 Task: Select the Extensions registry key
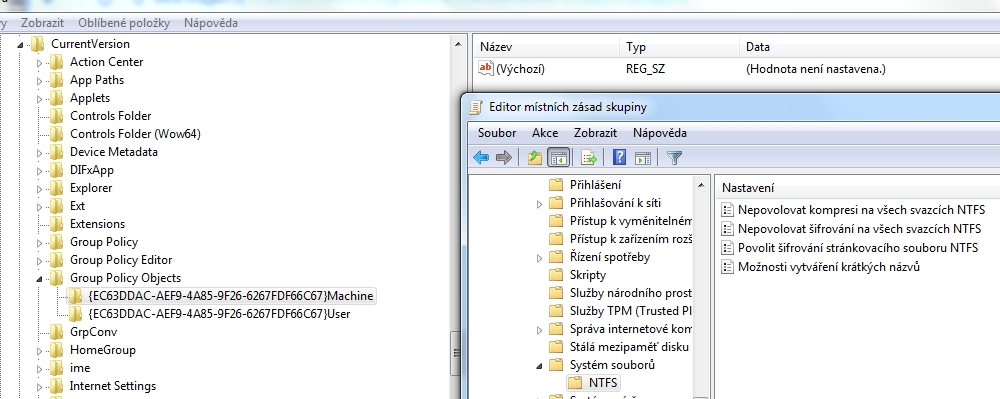98,224
